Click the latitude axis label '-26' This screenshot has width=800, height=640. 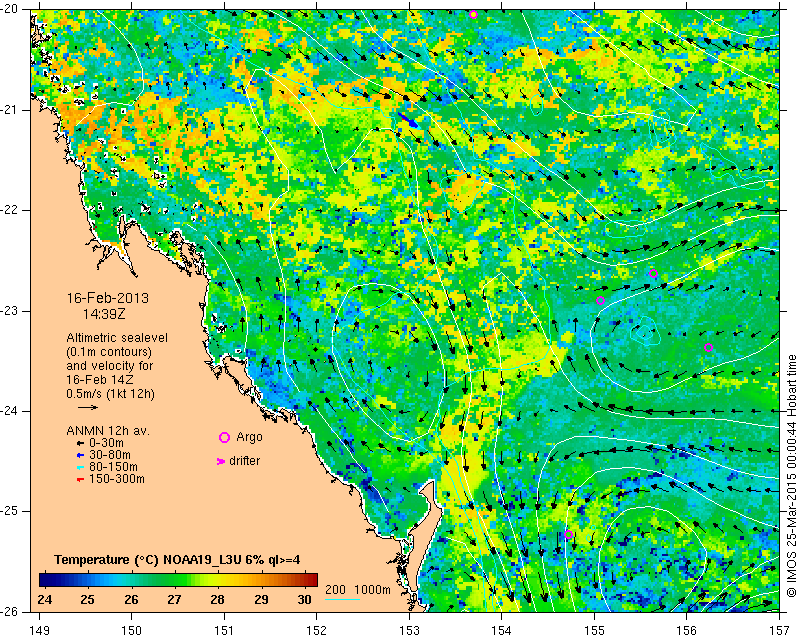click(10, 611)
